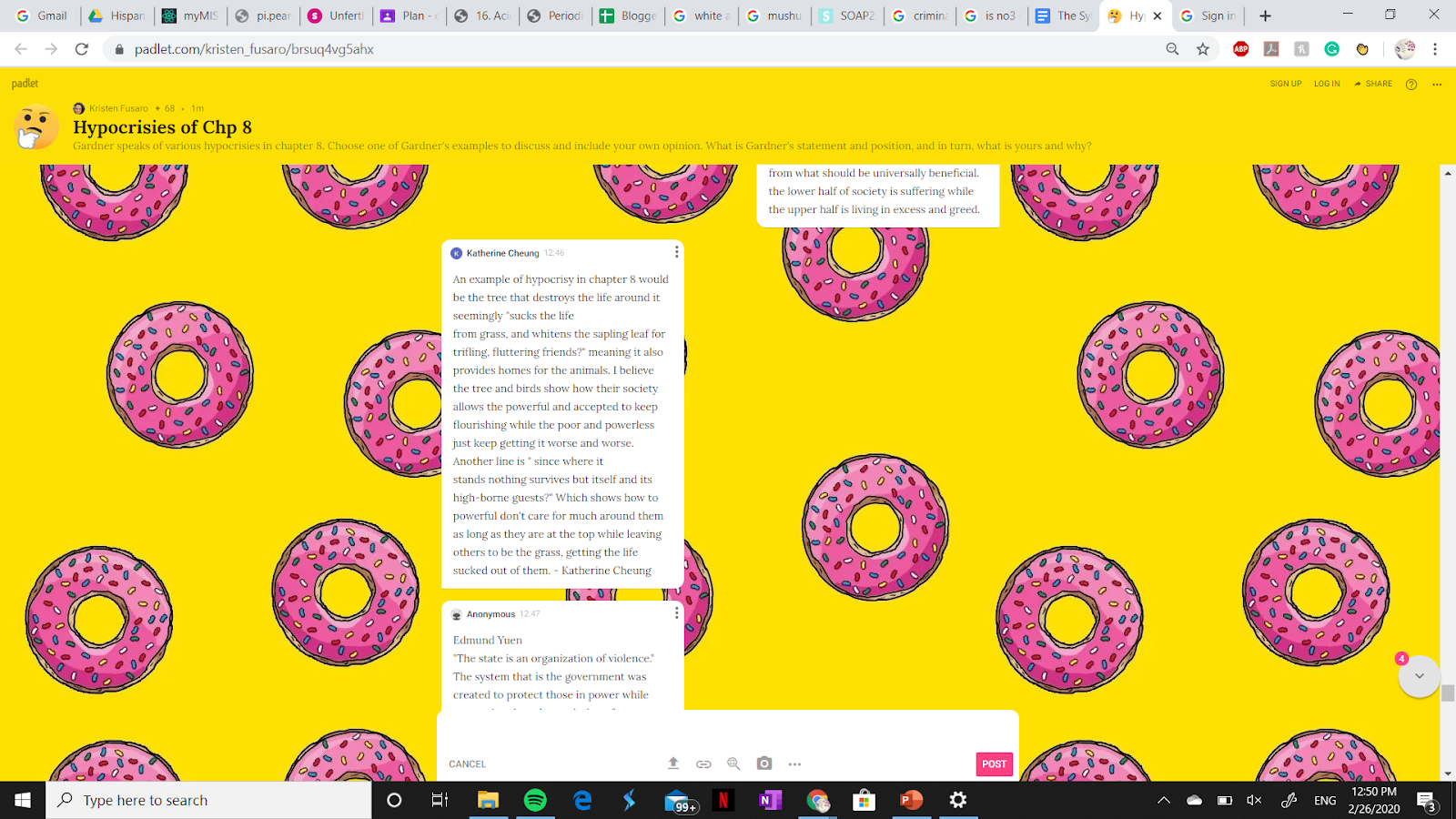The image size is (1456, 819).
Task: Open Spotify from the taskbar
Action: [x=535, y=800]
